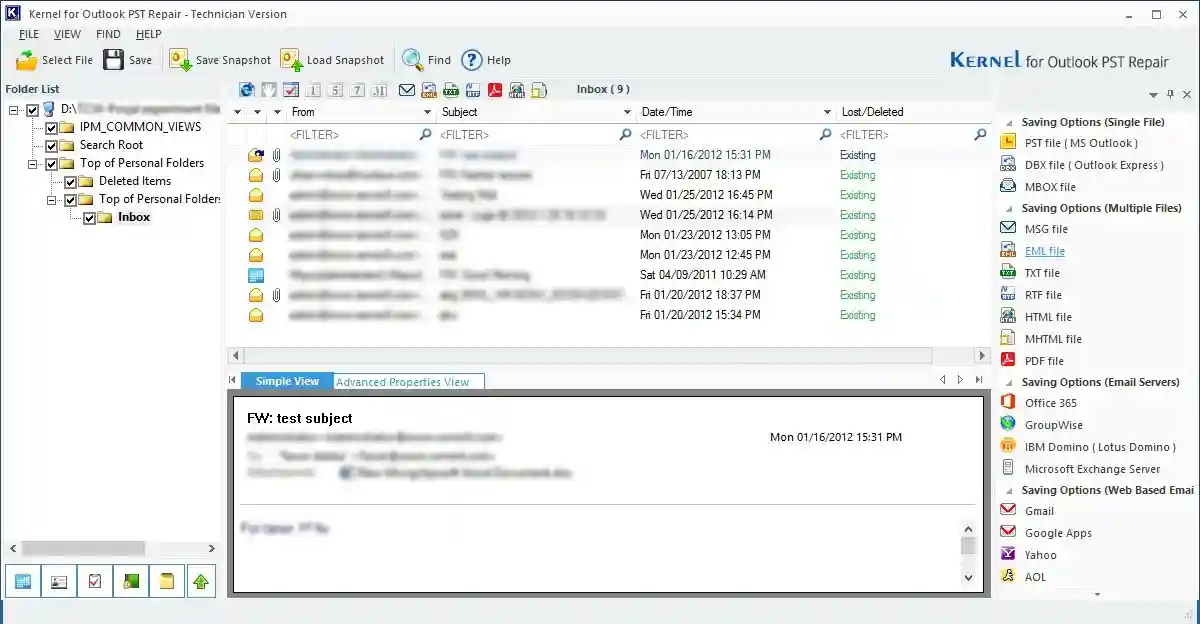Show tasks clipboard view button
The height and width of the screenshot is (624, 1200).
95,581
